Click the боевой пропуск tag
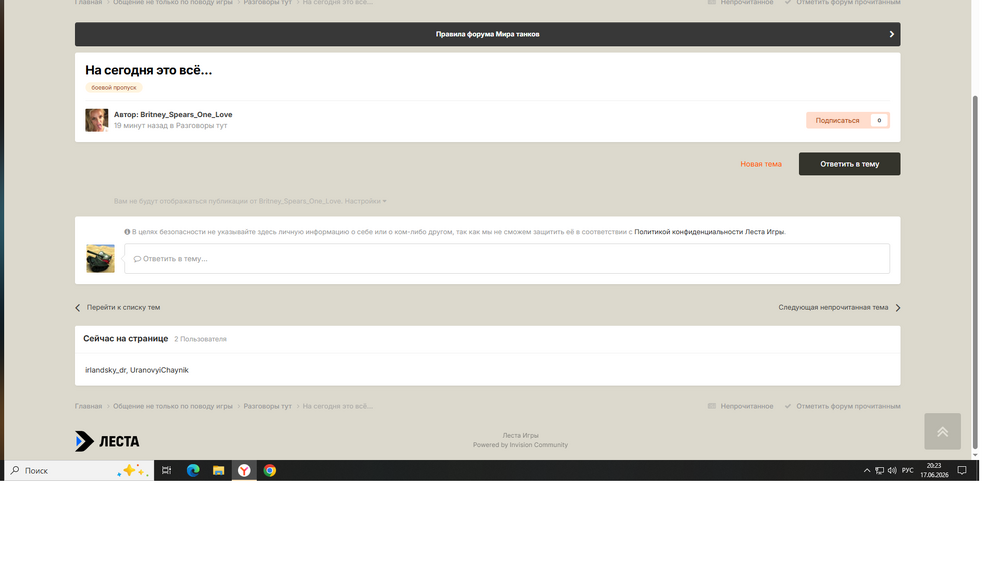Screen dimensions: 1000x562 [x=114, y=87]
